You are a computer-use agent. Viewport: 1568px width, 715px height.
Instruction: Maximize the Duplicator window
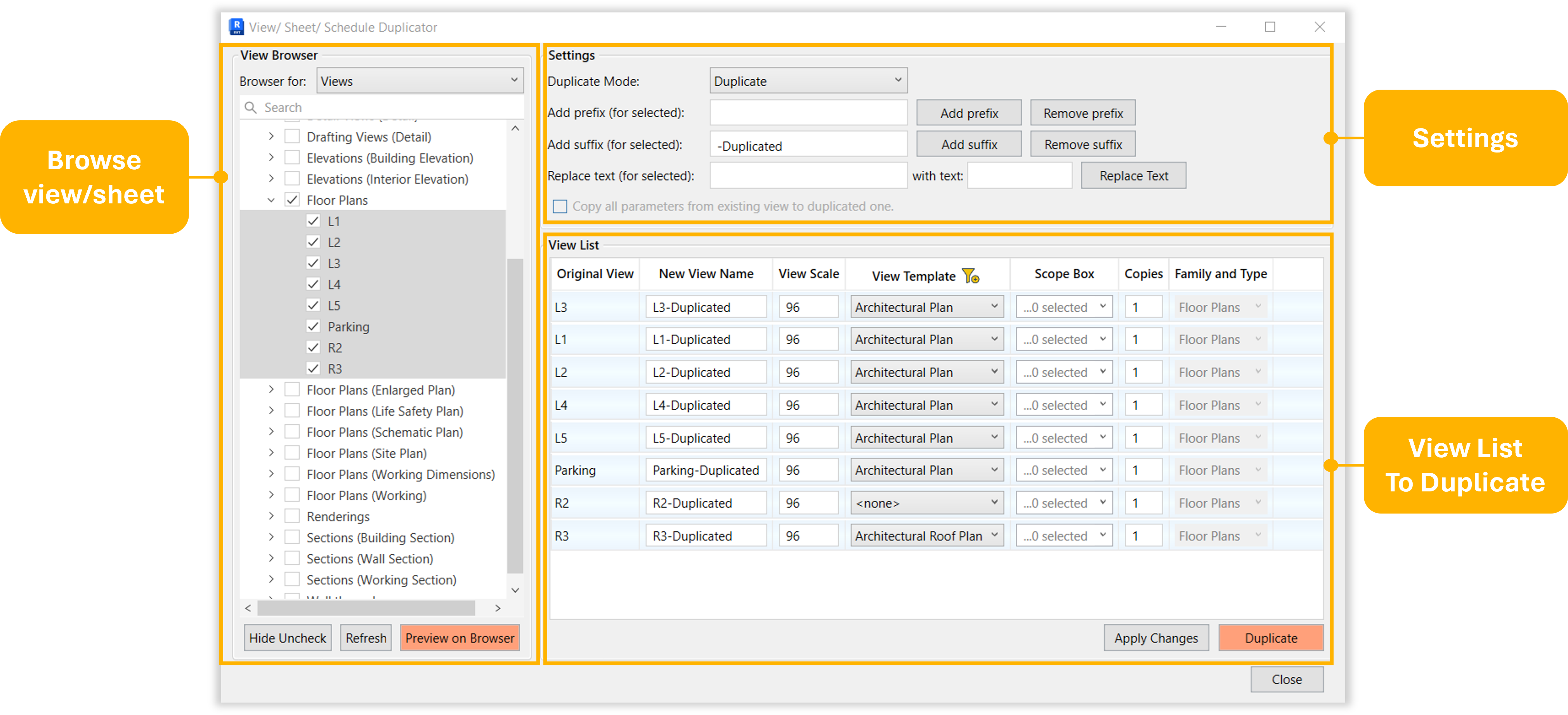coord(1270,27)
